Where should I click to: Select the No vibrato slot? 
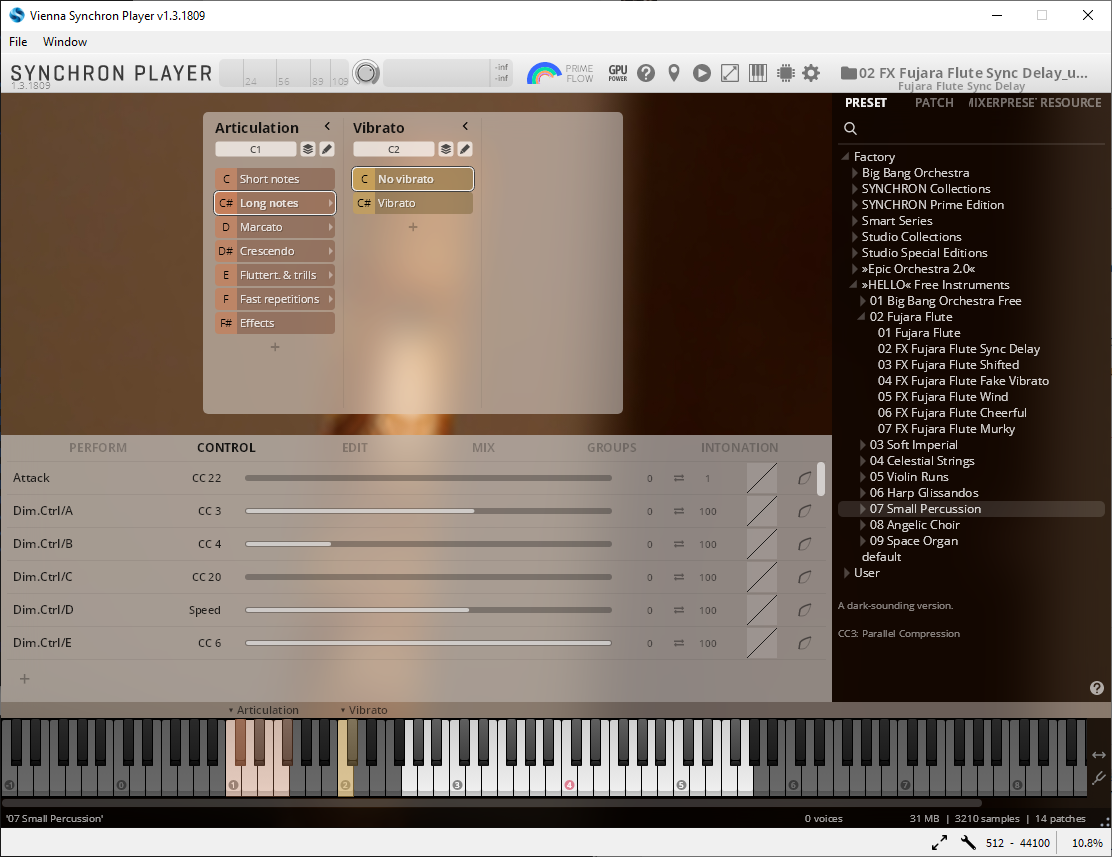coord(413,179)
